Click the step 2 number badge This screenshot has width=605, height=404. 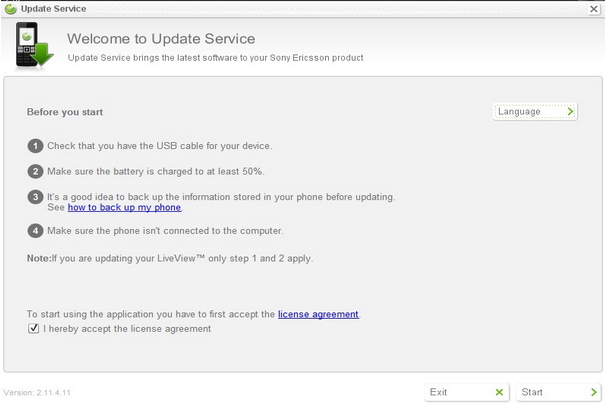coord(35,171)
